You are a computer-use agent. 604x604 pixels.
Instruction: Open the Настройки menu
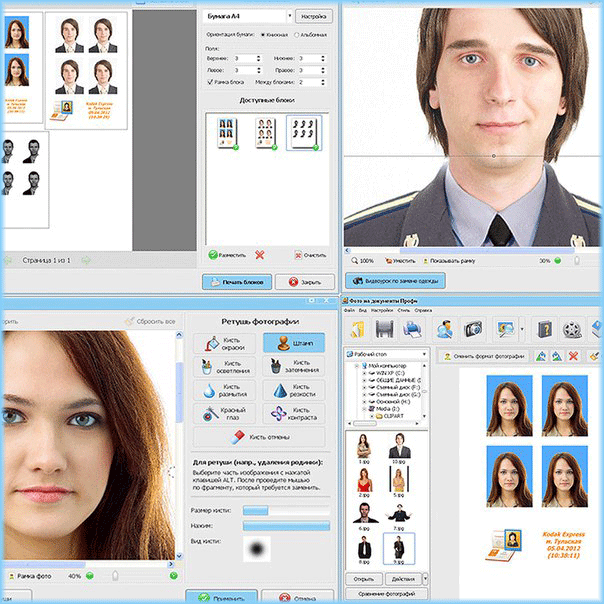tap(380, 310)
